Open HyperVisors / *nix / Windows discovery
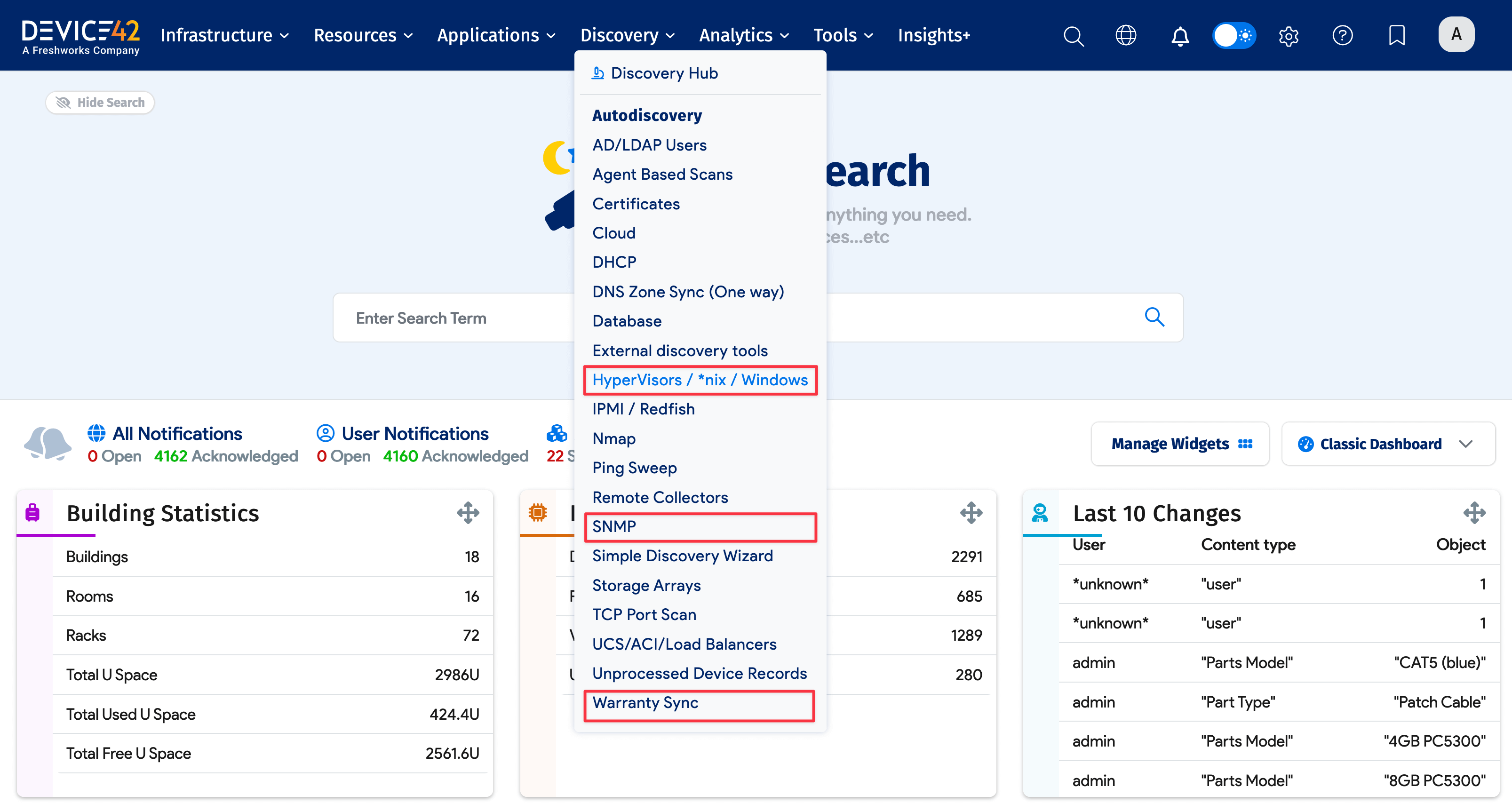Viewport: 1512px width, 811px height. [x=700, y=380]
